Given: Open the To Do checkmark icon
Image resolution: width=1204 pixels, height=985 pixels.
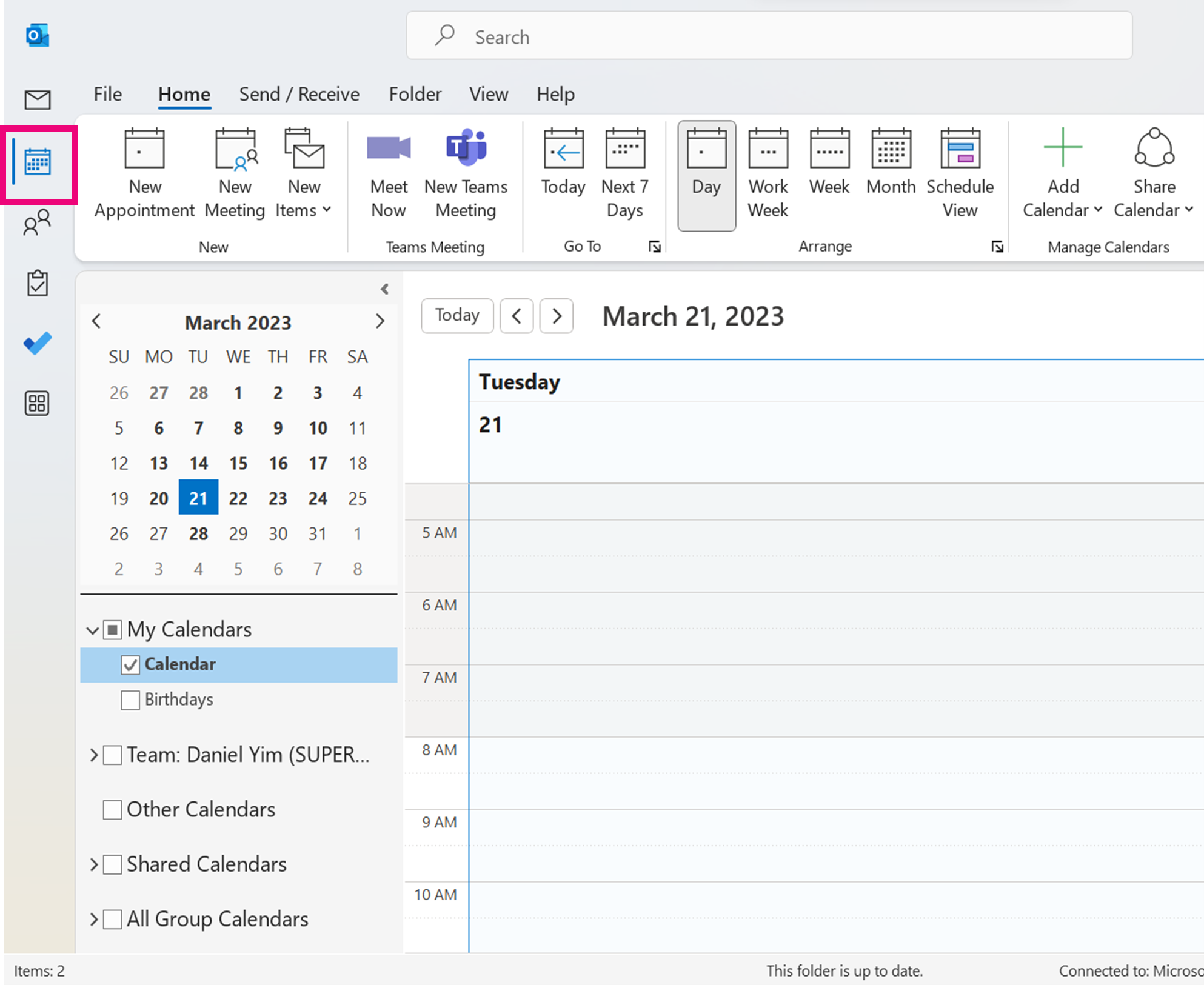Looking at the screenshot, I should [38, 344].
